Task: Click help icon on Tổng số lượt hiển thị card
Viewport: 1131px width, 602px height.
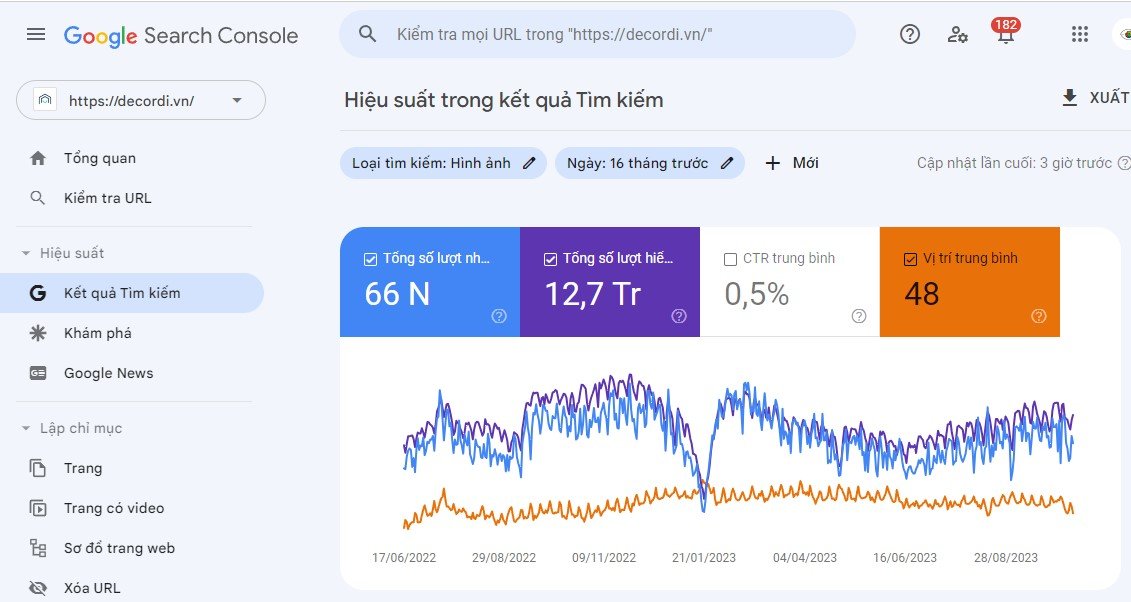Action: click(x=679, y=316)
